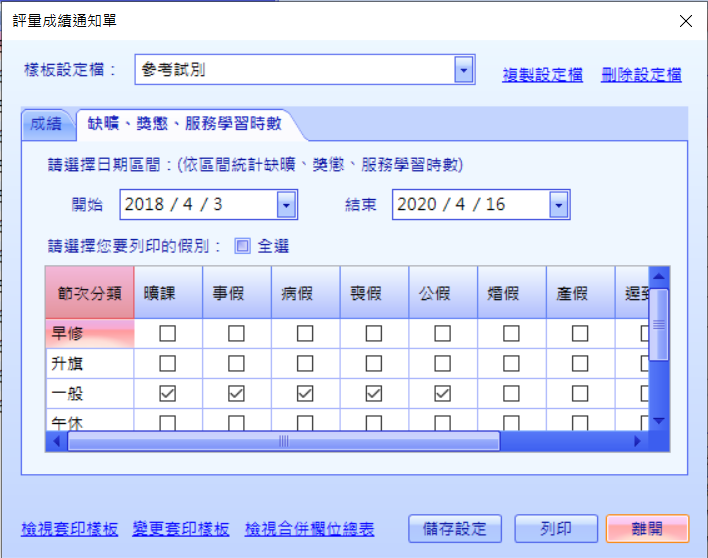Check 婚假 for the 升旗 row
Viewport: 708px width, 558px height.
511,363
